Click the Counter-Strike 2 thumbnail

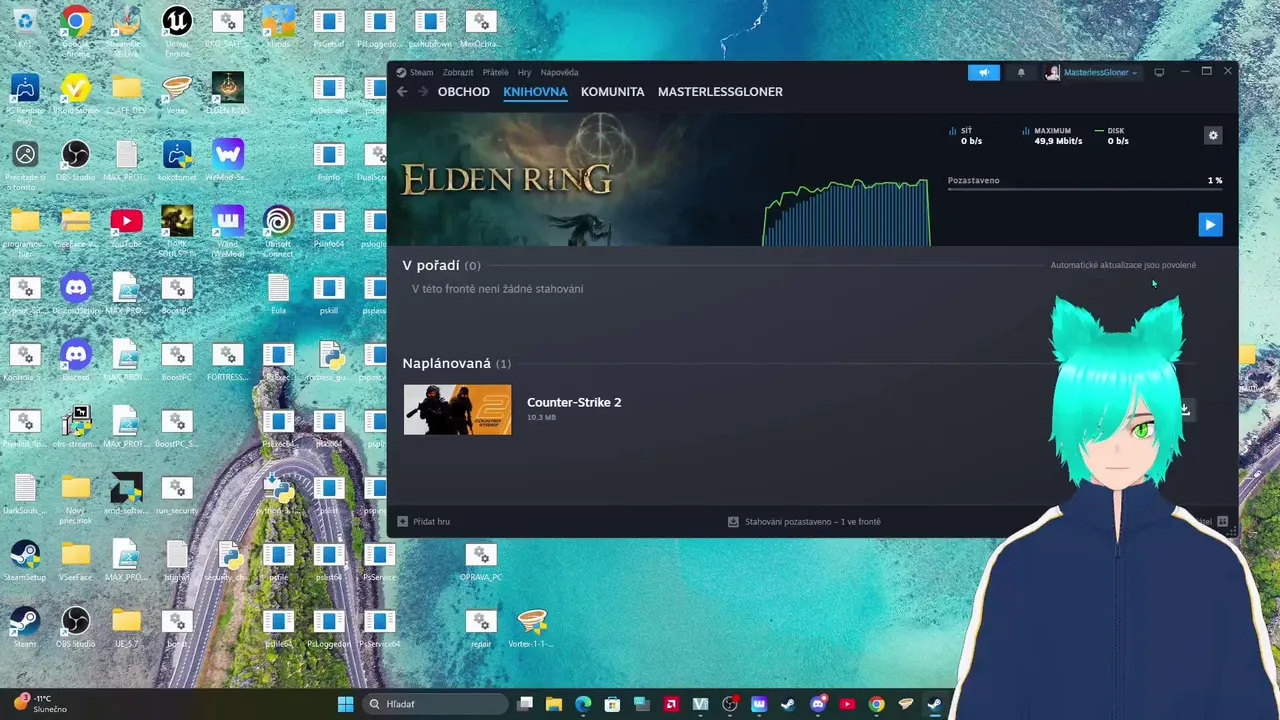pos(457,409)
